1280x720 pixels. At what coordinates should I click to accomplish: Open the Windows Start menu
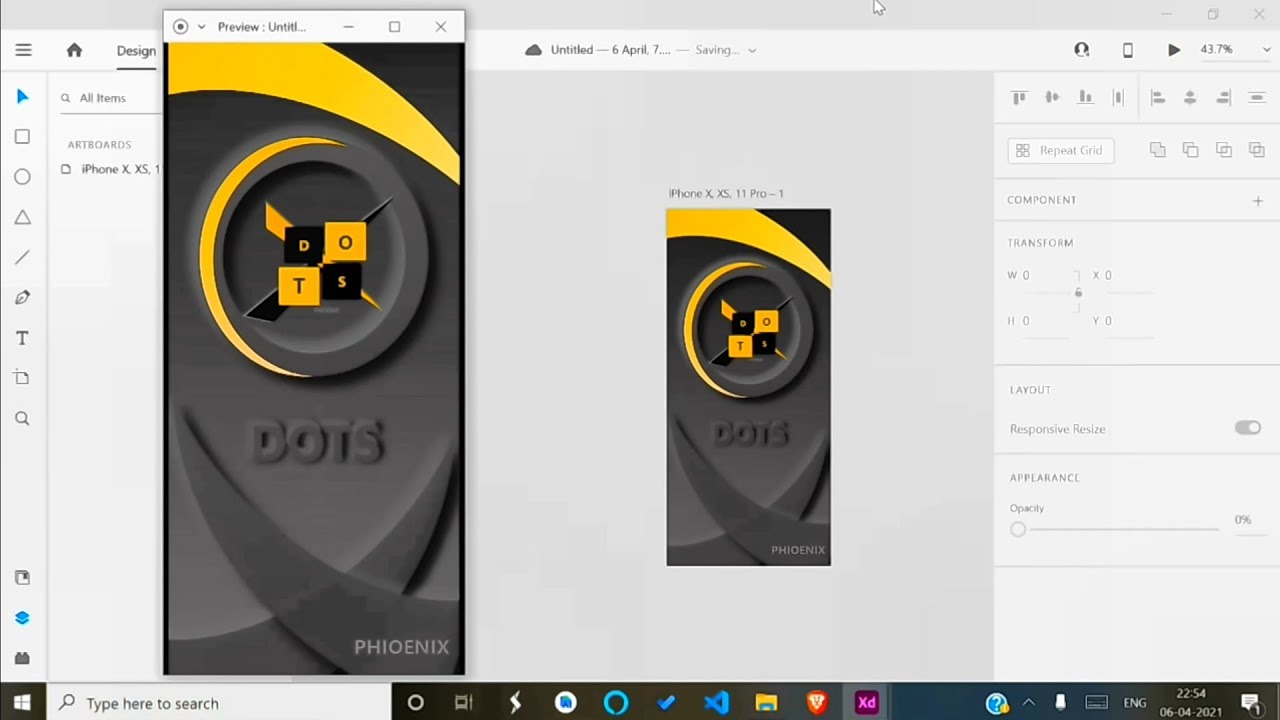click(x=22, y=703)
